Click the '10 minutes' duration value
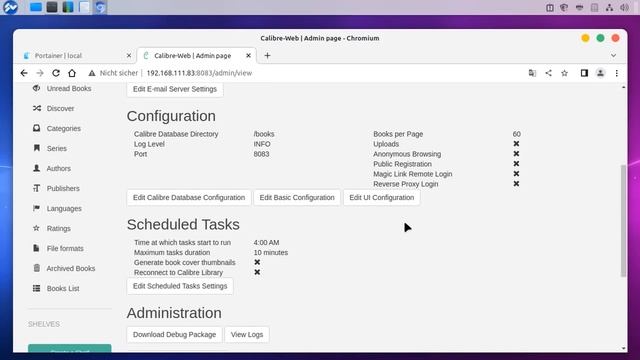This screenshot has width=640, height=360. click(x=271, y=253)
